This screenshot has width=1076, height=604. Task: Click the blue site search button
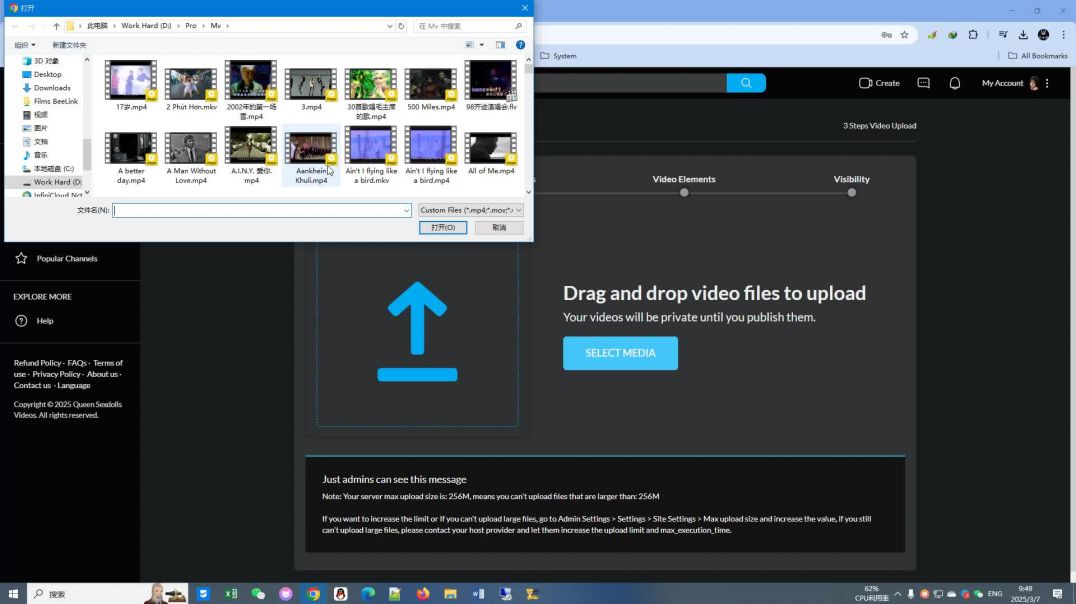(x=746, y=83)
